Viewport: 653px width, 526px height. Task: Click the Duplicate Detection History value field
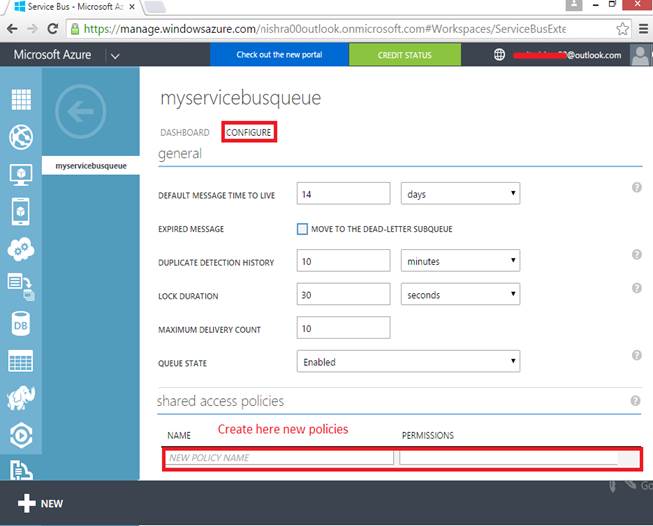click(344, 261)
